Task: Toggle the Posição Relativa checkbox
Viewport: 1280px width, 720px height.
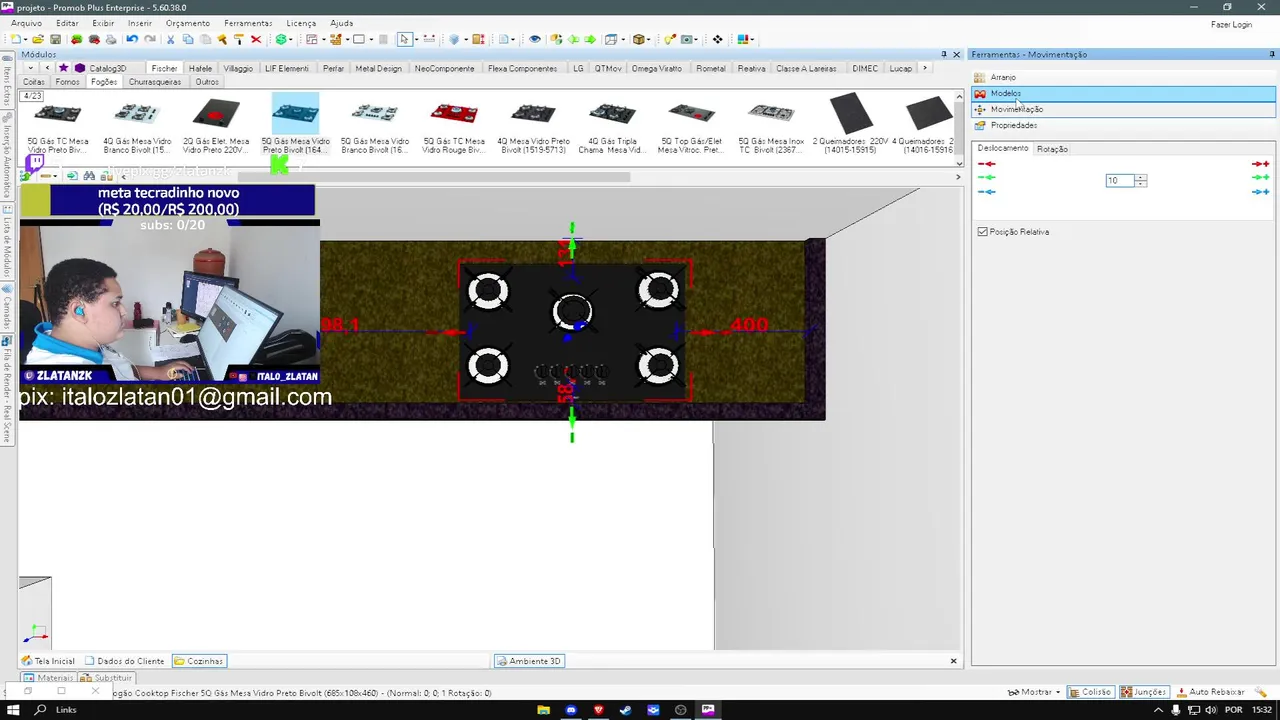Action: [982, 232]
